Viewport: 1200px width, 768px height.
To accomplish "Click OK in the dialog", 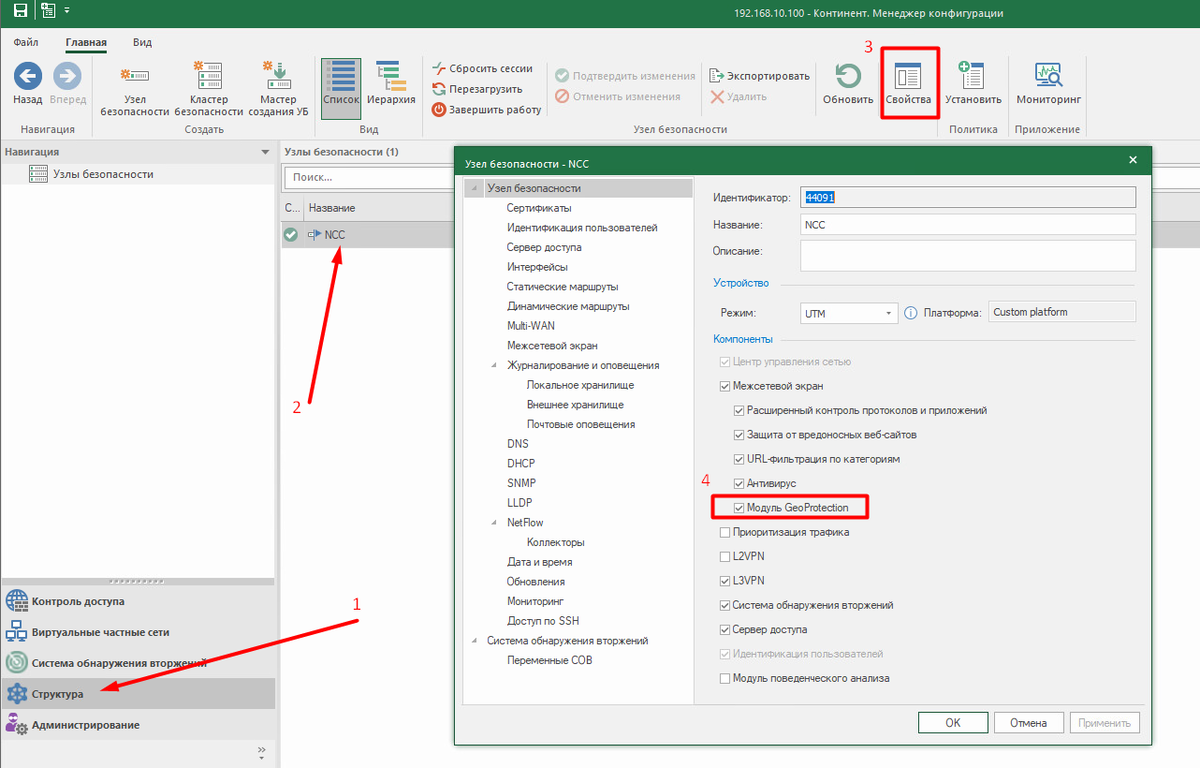I will [953, 722].
